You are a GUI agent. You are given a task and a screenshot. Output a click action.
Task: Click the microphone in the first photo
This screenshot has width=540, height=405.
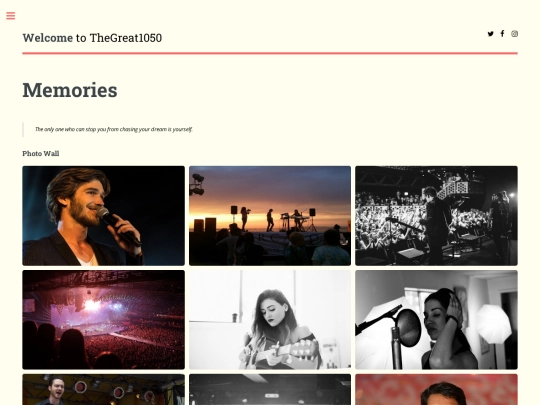click(x=118, y=226)
